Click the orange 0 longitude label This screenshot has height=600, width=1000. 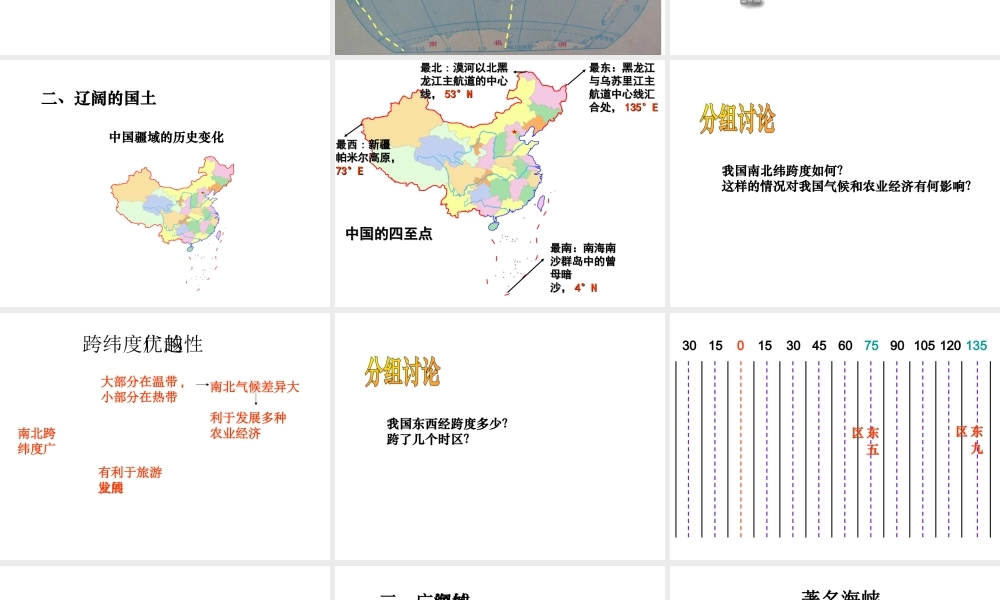[740, 346]
